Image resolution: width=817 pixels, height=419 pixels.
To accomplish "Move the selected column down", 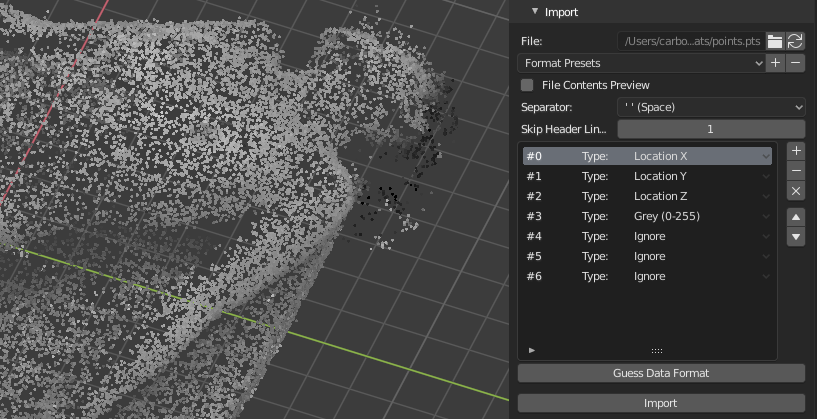I will pos(796,236).
